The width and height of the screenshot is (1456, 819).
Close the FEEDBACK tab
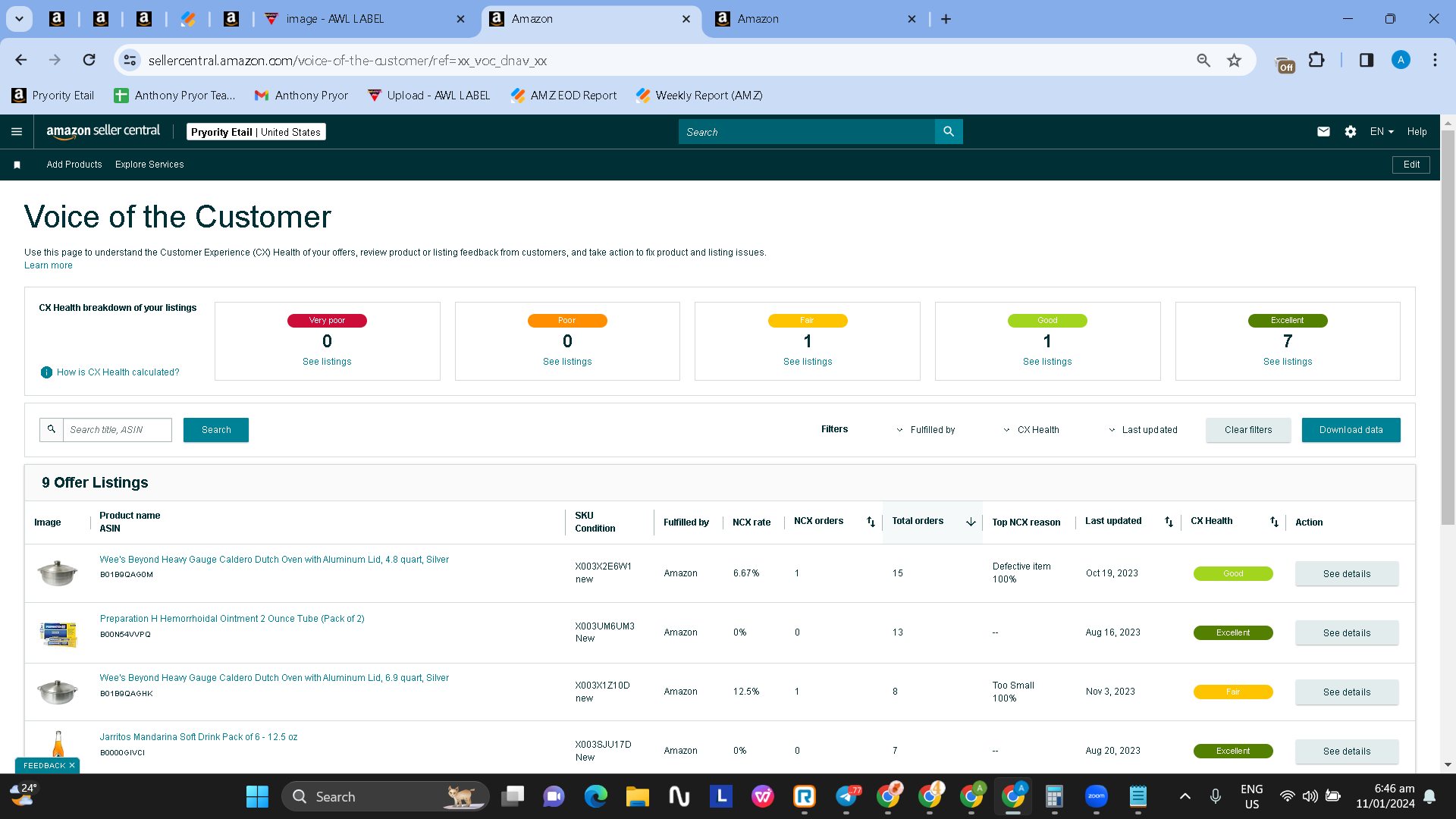tap(72, 766)
